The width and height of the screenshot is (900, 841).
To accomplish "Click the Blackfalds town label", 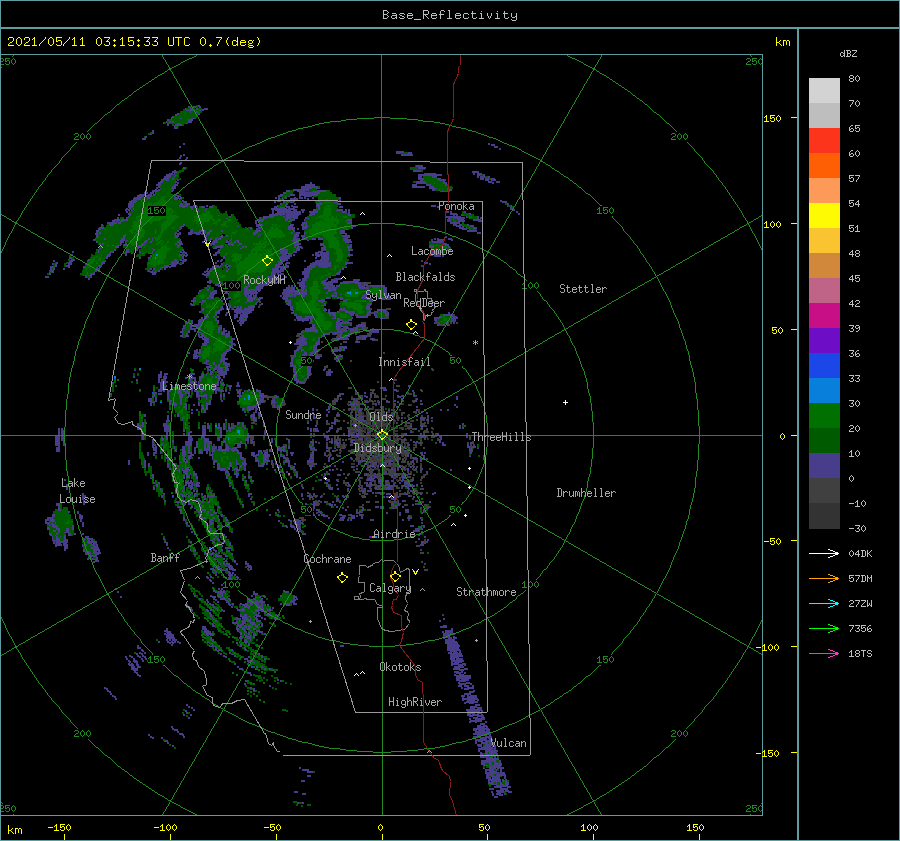I will point(425,277).
